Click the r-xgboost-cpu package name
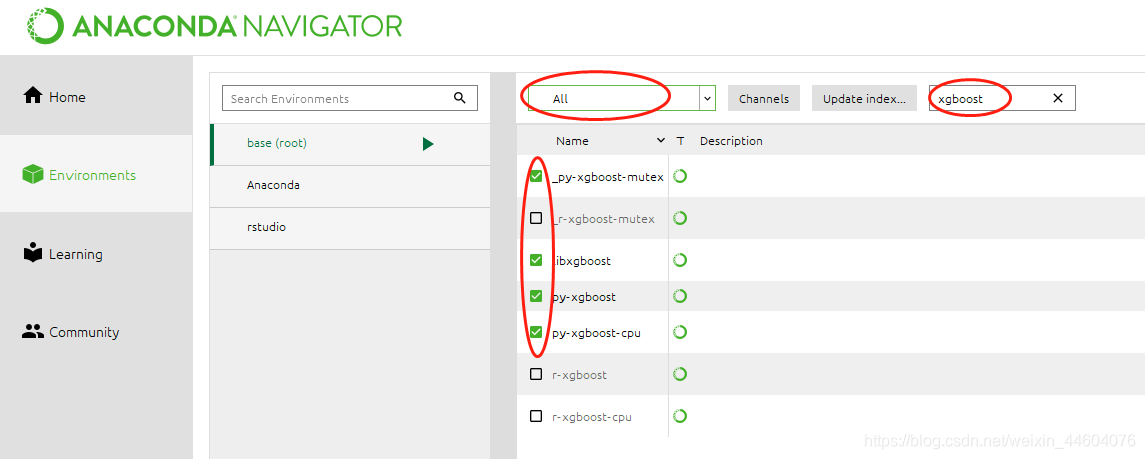This screenshot has height=459, width=1145. tap(592, 417)
